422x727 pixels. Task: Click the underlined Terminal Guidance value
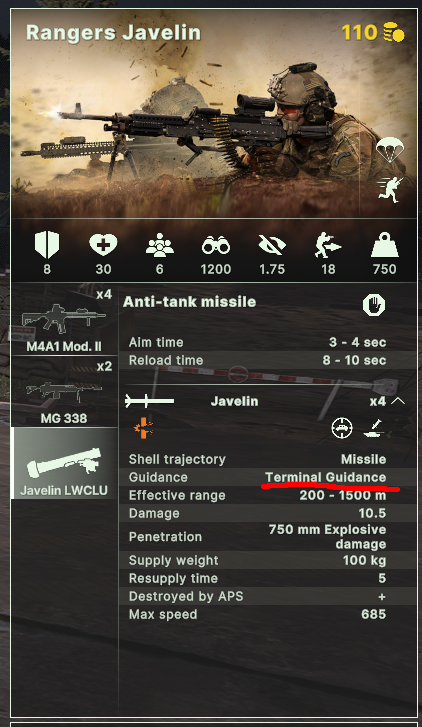(x=326, y=477)
